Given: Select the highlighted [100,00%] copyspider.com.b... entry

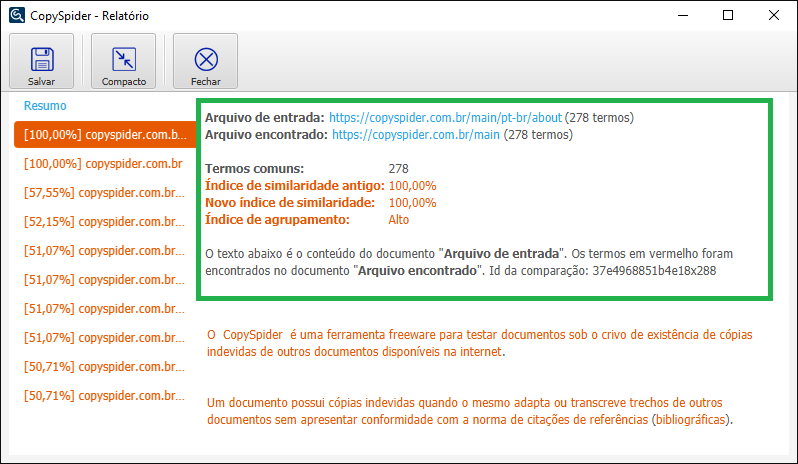Looking at the screenshot, I should coord(105,135).
